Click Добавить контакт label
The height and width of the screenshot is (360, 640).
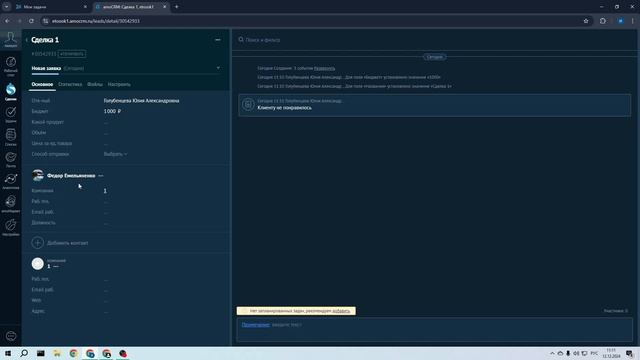tap(68, 243)
